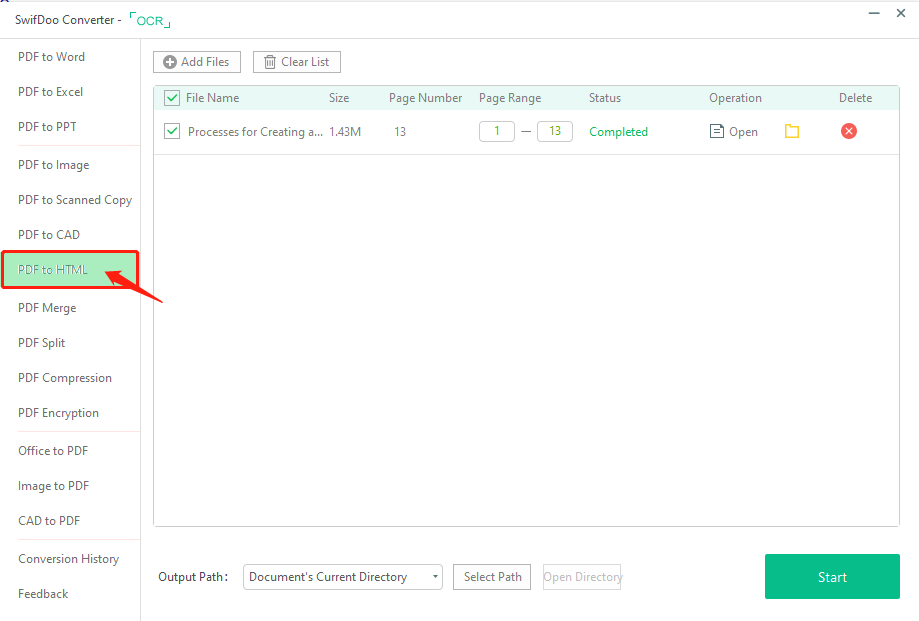Start the conversion

tap(832, 576)
